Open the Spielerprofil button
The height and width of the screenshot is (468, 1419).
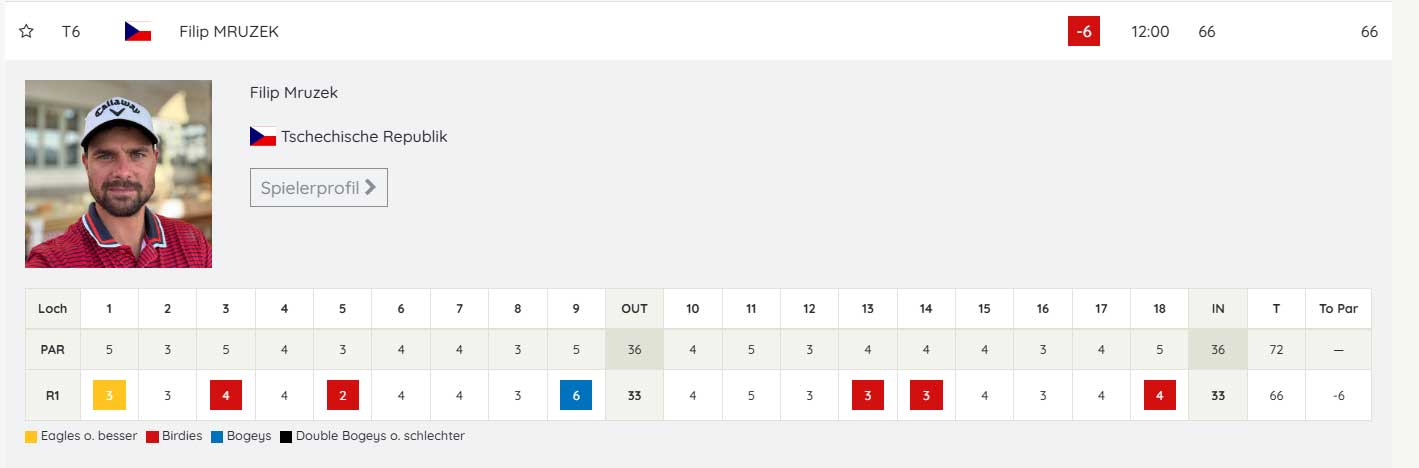318,187
